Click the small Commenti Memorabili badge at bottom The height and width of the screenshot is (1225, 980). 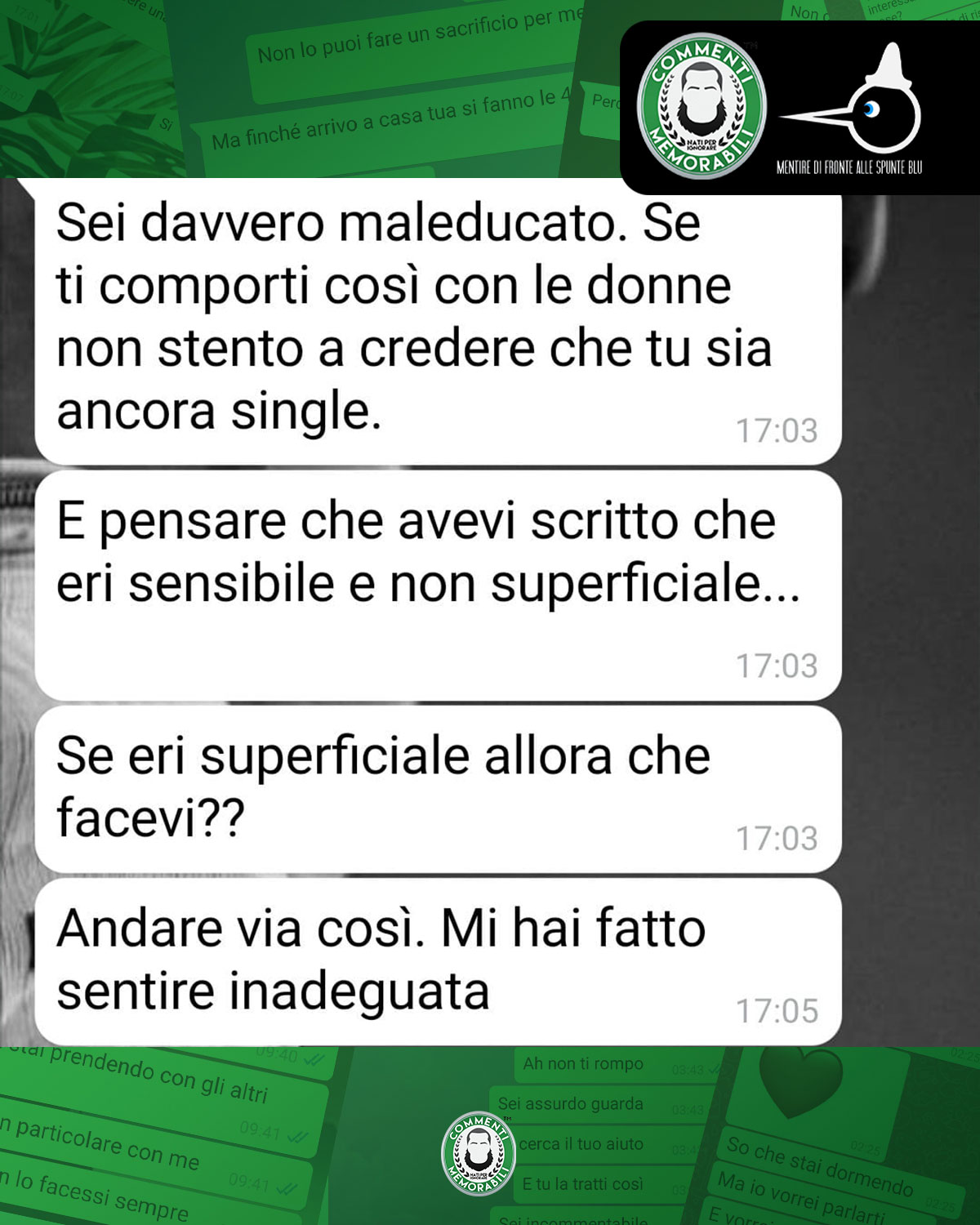(479, 1153)
